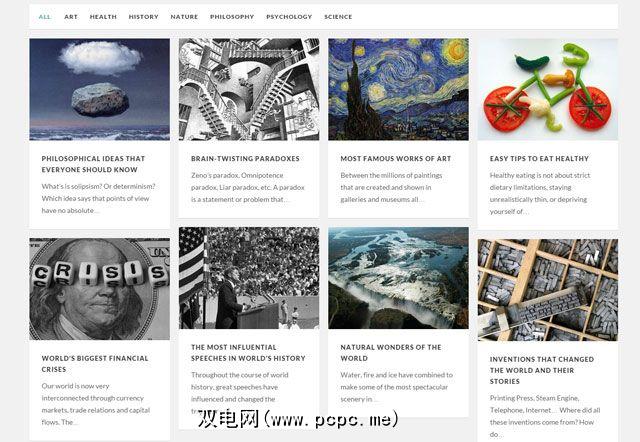This screenshot has width=640, height=442.
Task: Open "Brain-Twisting Paradoxes" article title
Action: pyautogui.click(x=245, y=159)
